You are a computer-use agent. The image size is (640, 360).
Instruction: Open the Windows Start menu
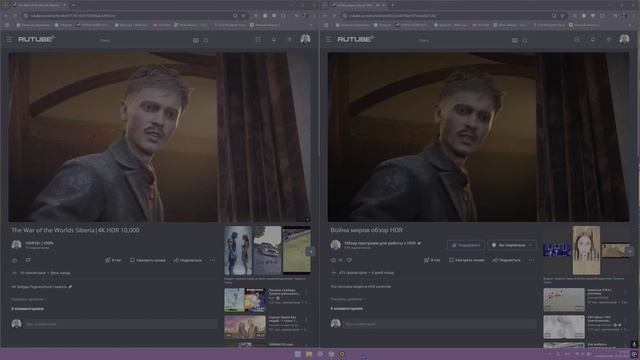click(298, 354)
